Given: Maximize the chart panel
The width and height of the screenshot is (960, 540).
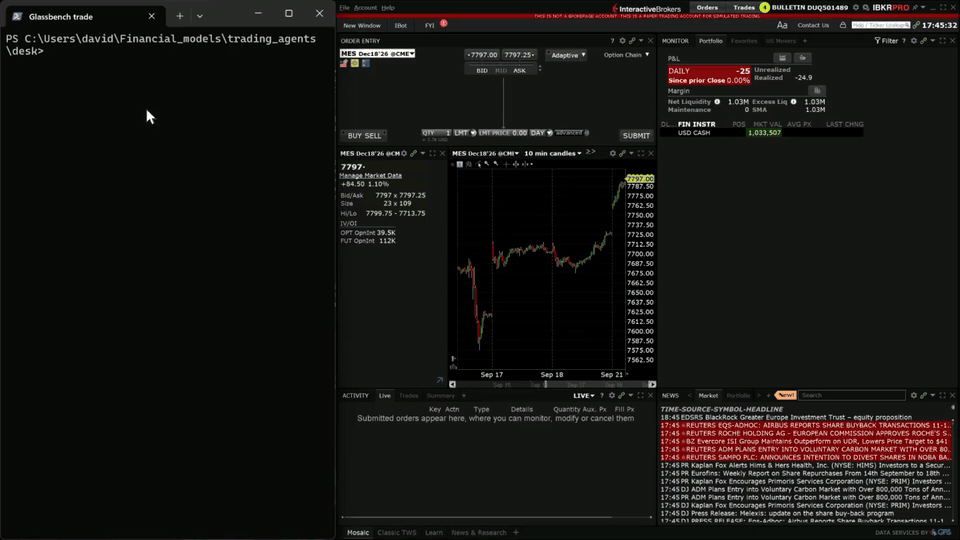Looking at the screenshot, I should pyautogui.click(x=641, y=154).
